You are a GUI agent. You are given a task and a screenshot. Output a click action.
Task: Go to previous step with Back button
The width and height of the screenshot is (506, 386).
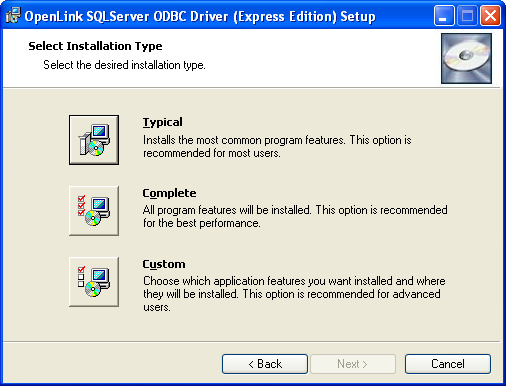coord(265,364)
